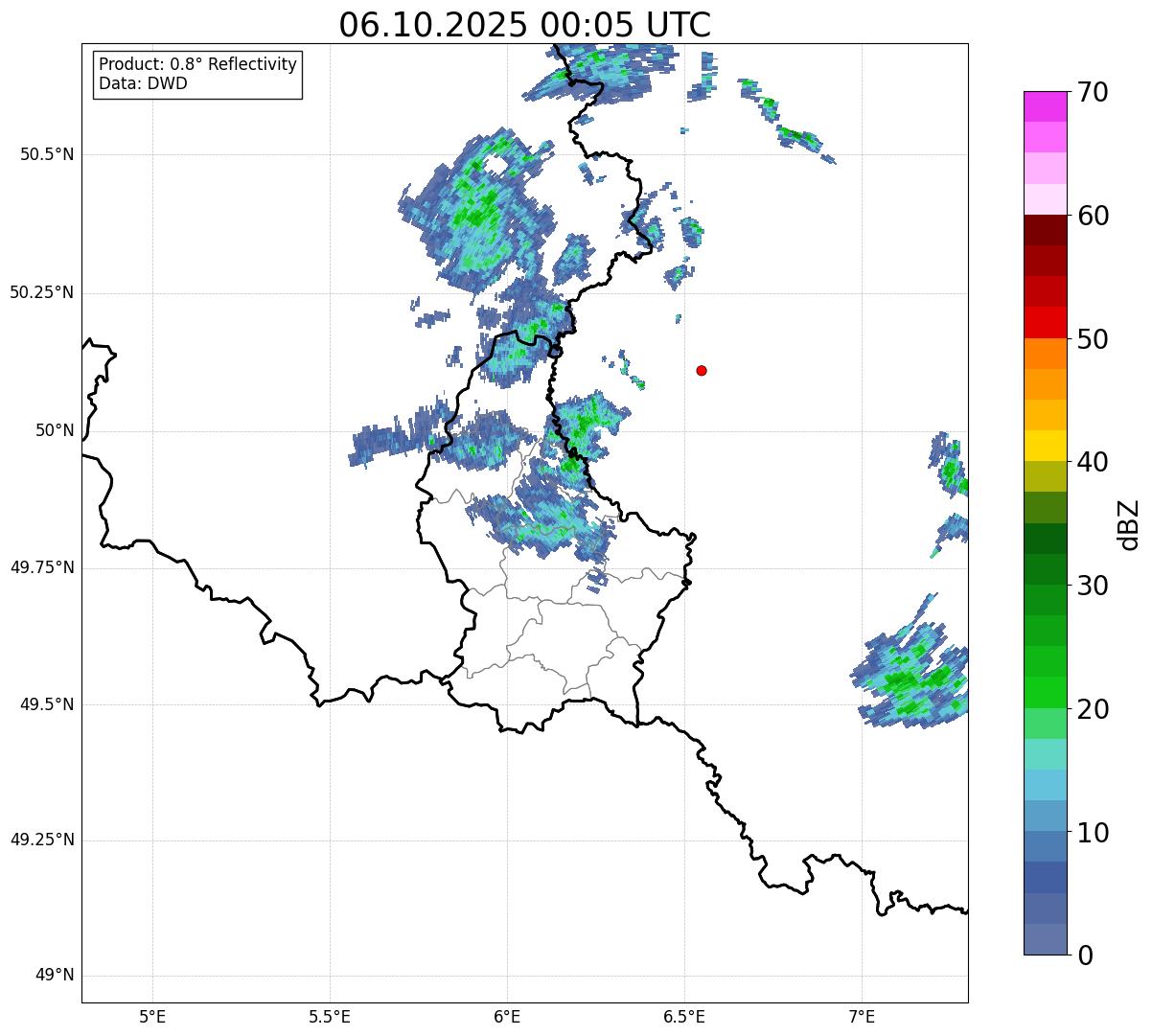1152x1036 pixels.
Task: Click the longitude label 6.5°E
Action: tap(684, 1016)
